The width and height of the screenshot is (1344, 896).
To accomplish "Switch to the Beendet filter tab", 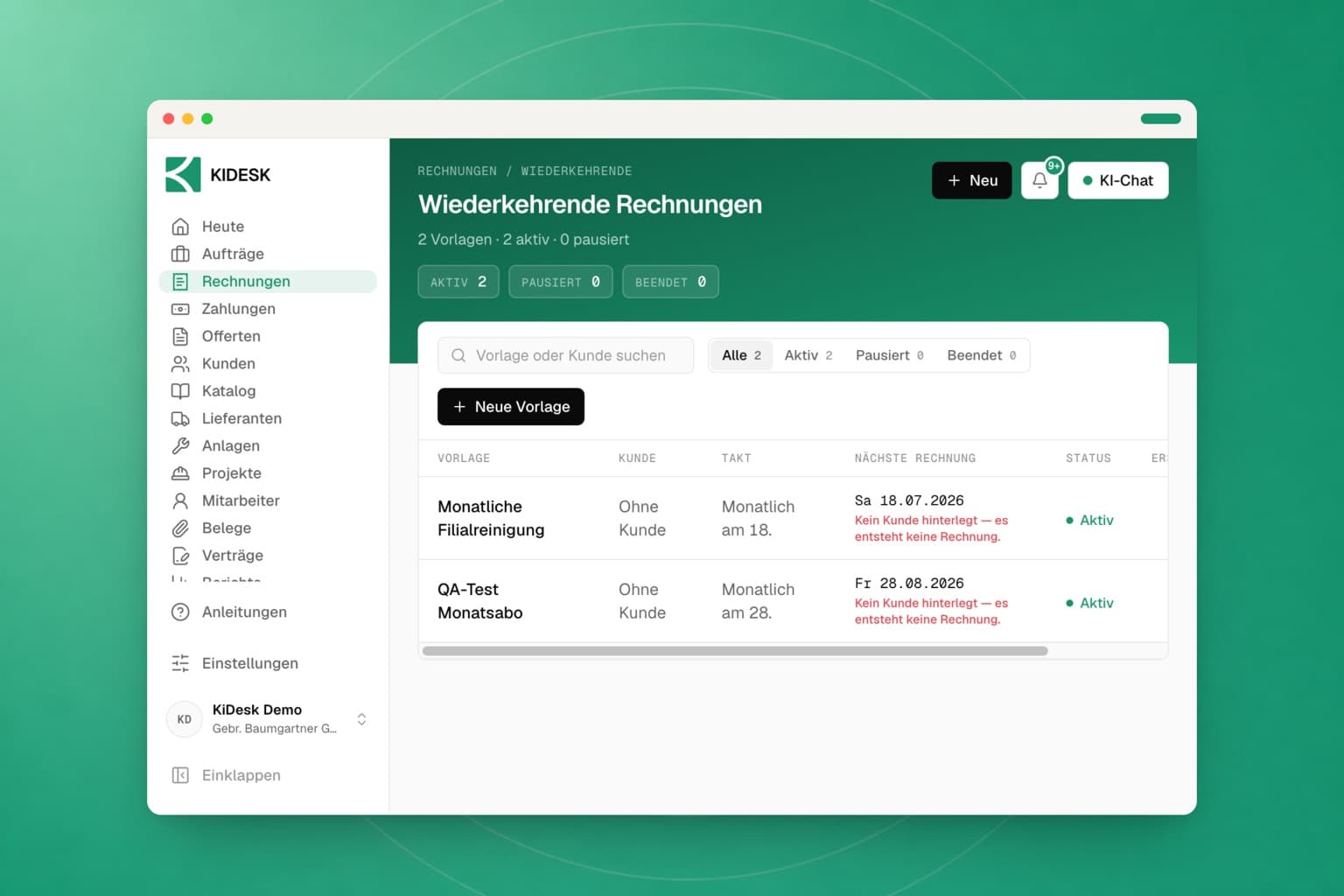I will [981, 355].
